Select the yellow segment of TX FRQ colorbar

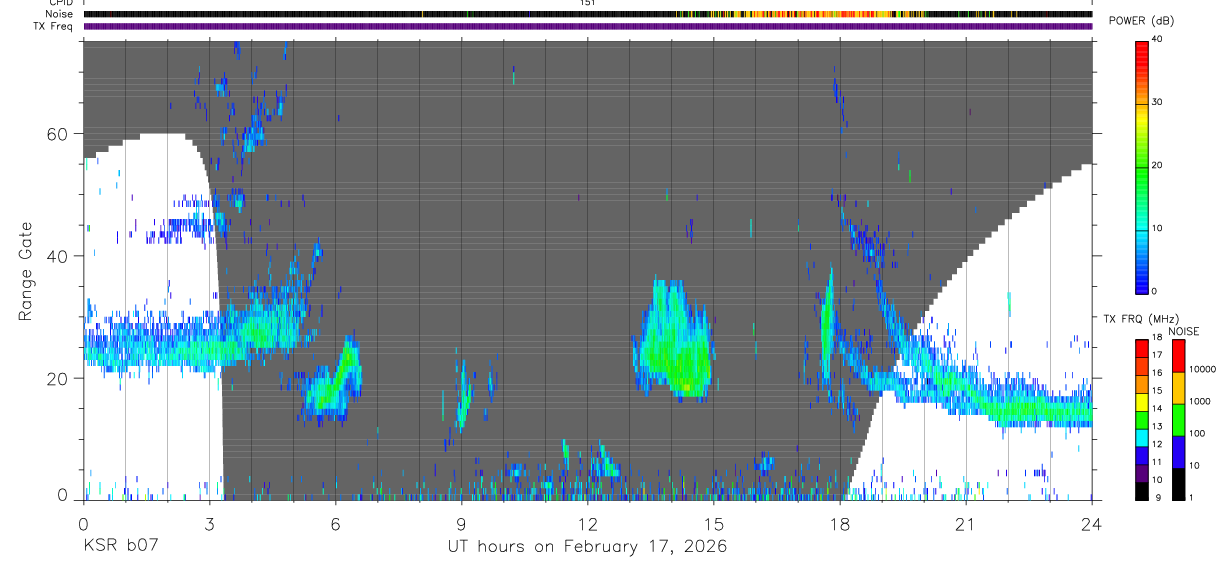click(x=1142, y=401)
